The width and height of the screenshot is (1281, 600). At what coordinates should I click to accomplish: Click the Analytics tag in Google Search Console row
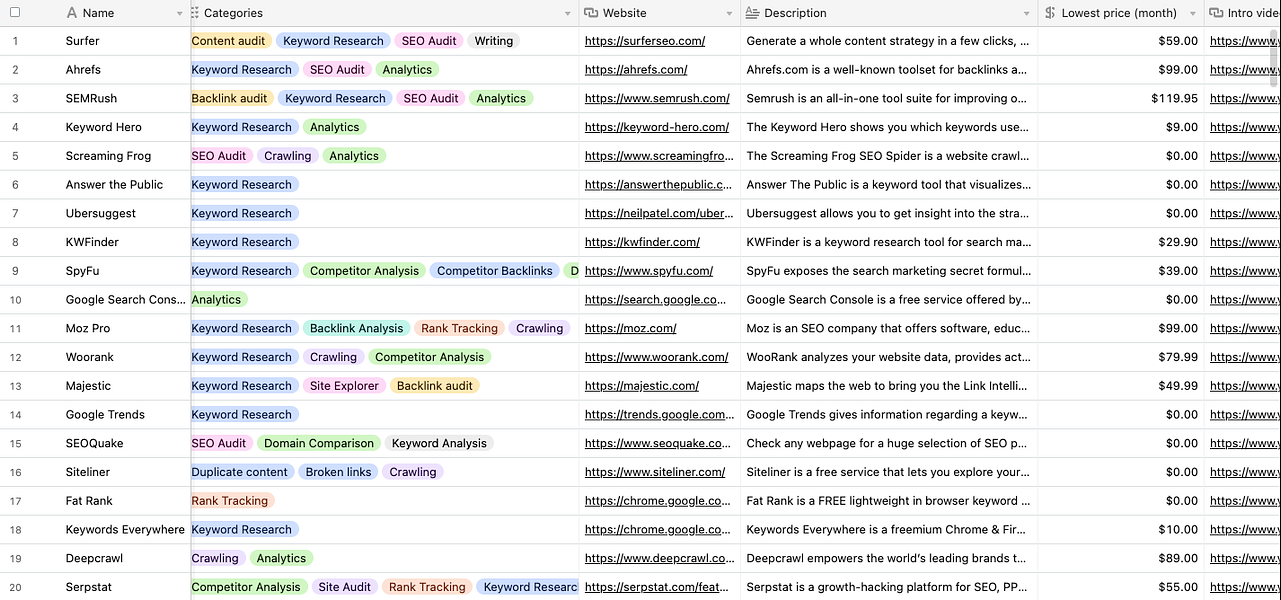tap(217, 300)
